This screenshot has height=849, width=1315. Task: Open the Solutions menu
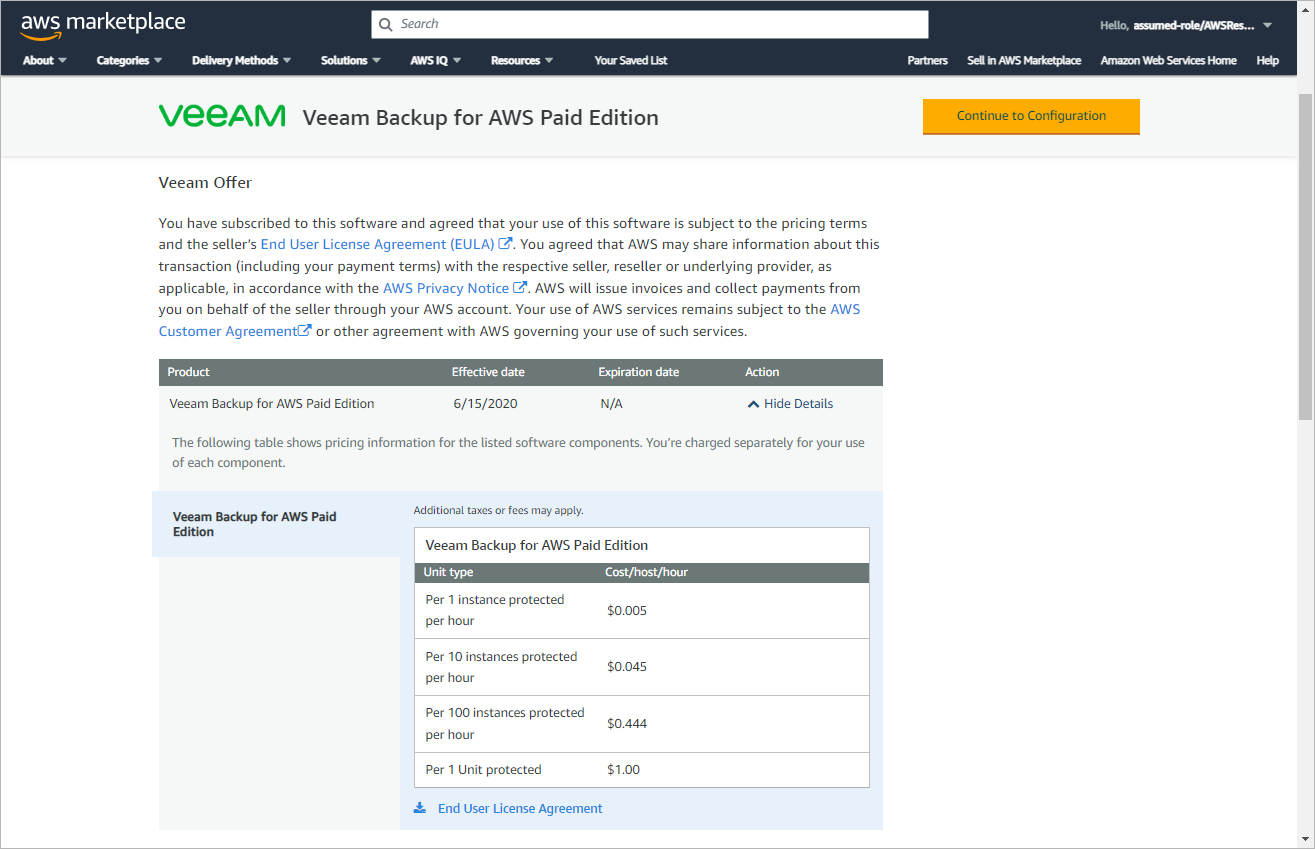(350, 60)
